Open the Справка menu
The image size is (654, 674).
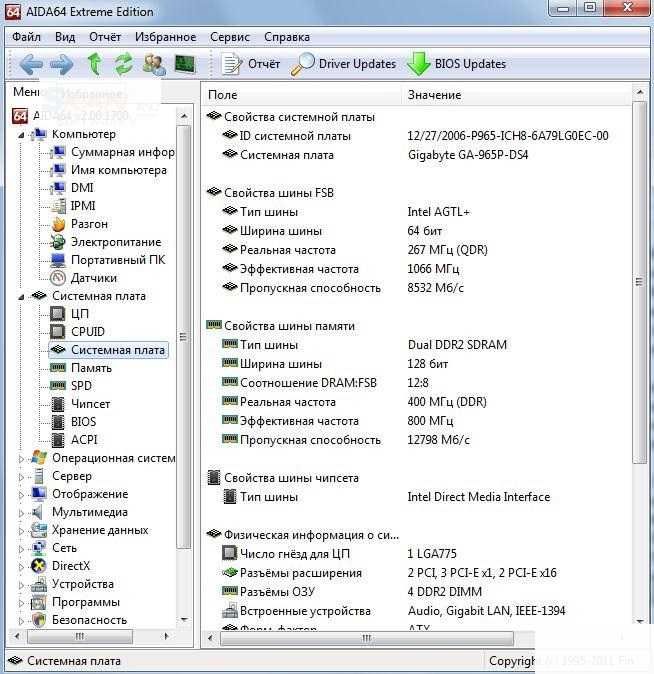click(x=287, y=37)
